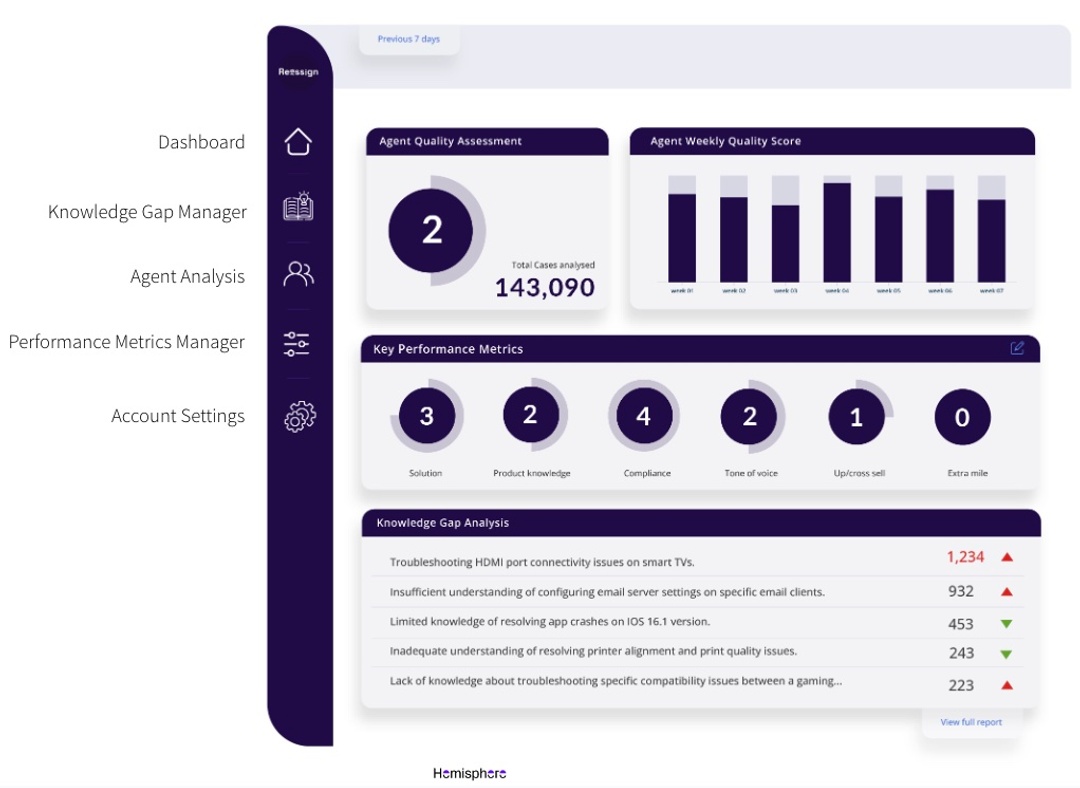Select the Compliance metric circle

(644, 416)
